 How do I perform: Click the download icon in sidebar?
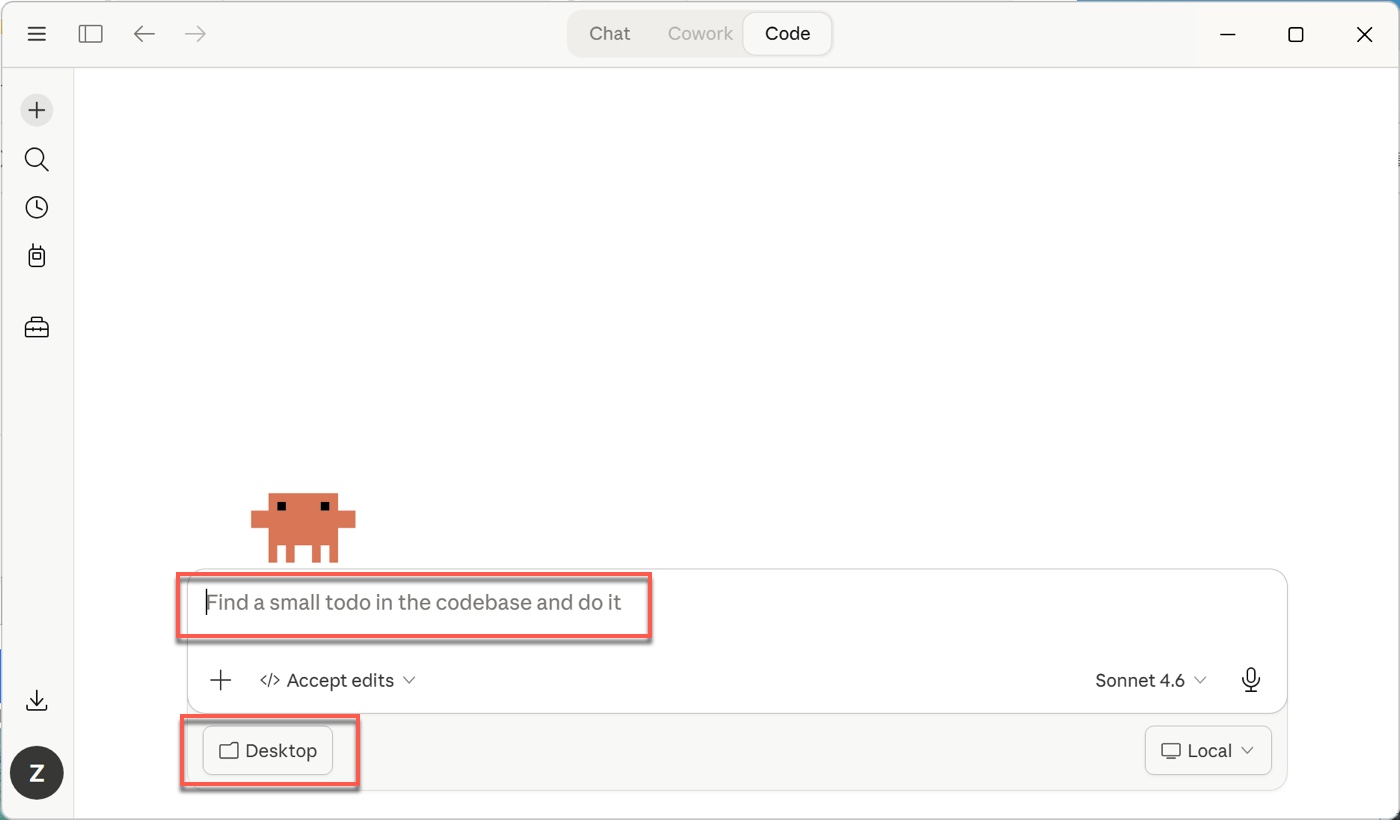pyautogui.click(x=37, y=700)
